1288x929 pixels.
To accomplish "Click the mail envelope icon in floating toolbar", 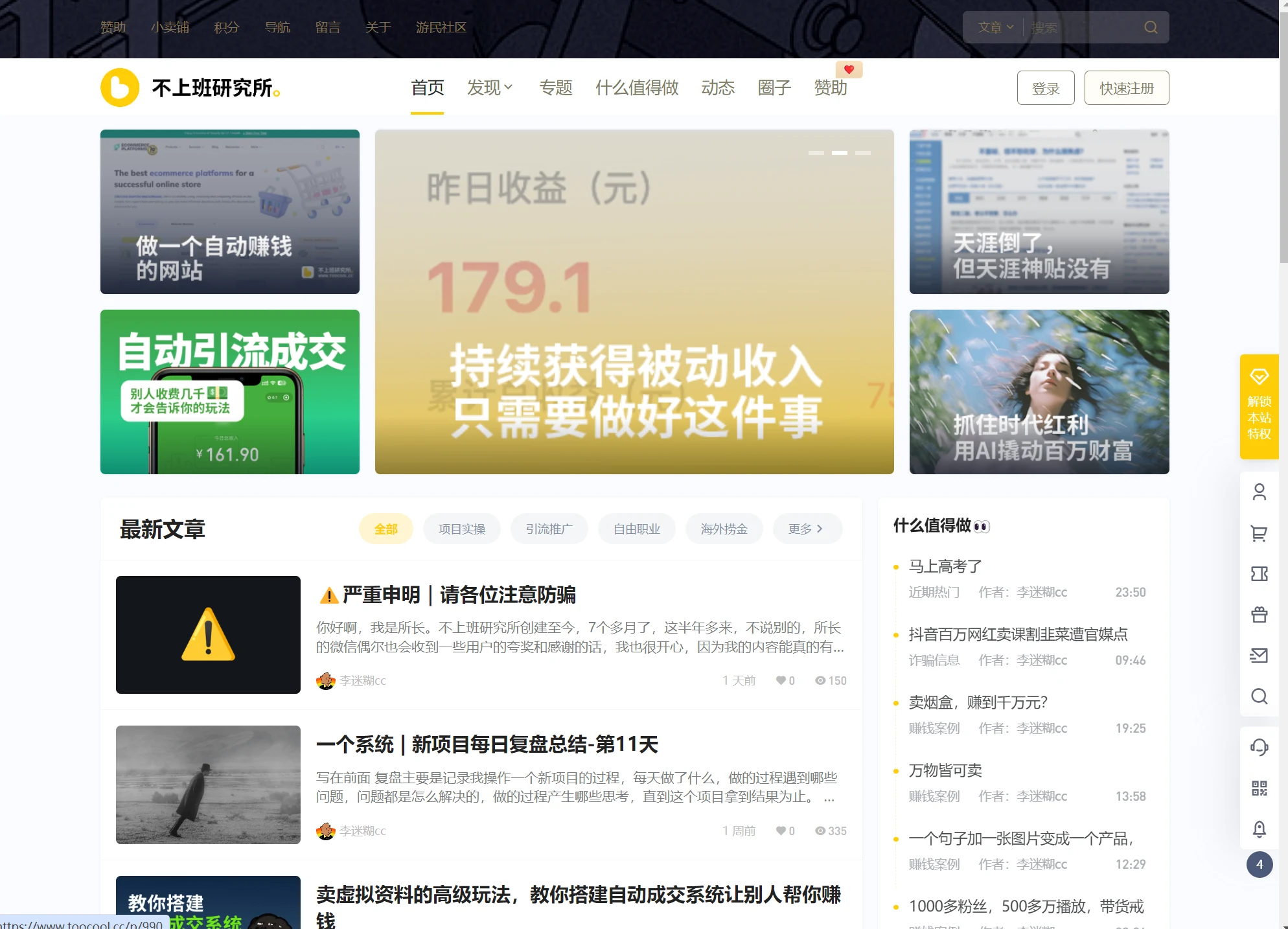I will pyautogui.click(x=1259, y=655).
